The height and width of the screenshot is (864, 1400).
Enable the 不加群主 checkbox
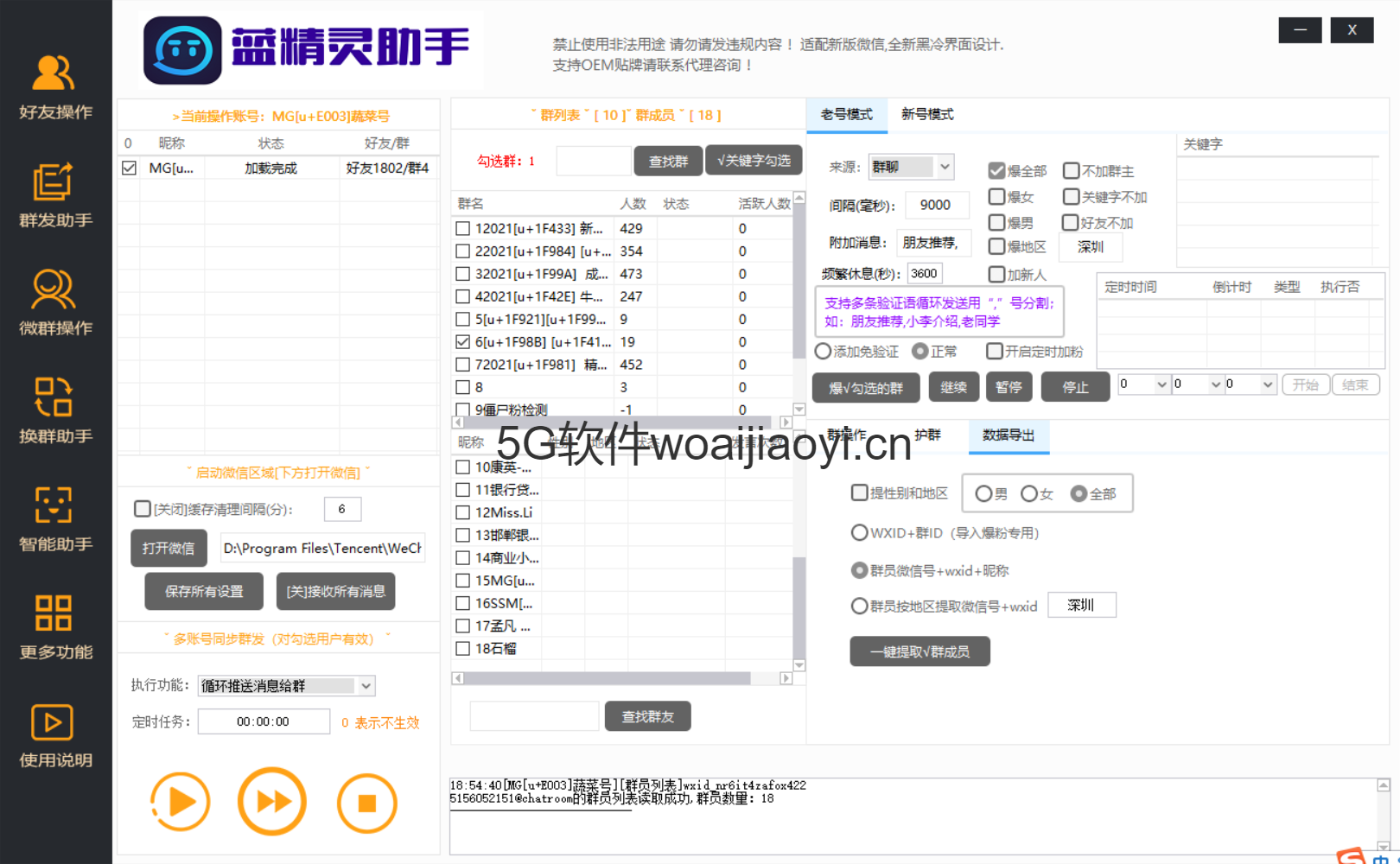tap(1072, 171)
